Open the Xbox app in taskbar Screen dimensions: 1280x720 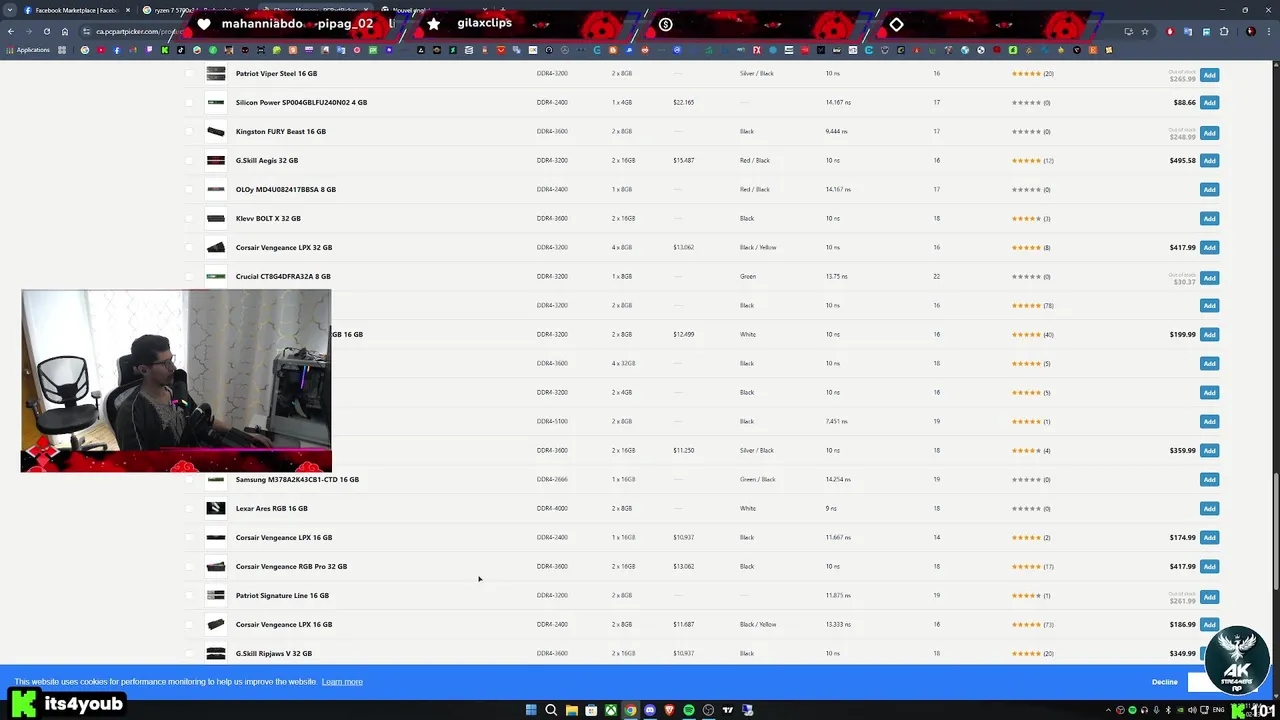[610, 710]
